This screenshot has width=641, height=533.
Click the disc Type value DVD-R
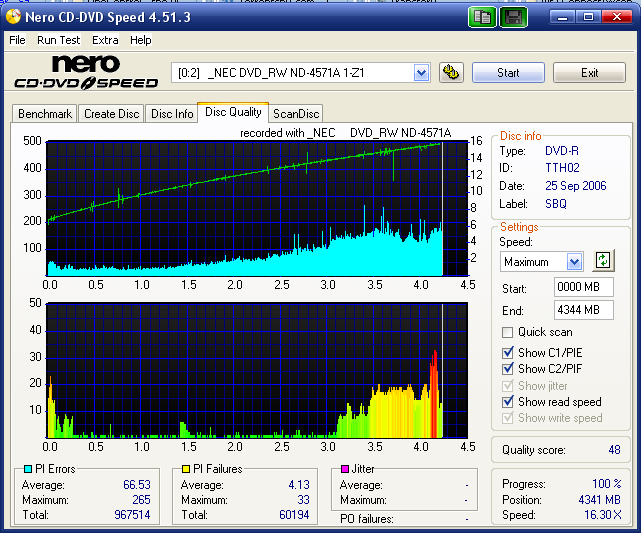pos(562,151)
